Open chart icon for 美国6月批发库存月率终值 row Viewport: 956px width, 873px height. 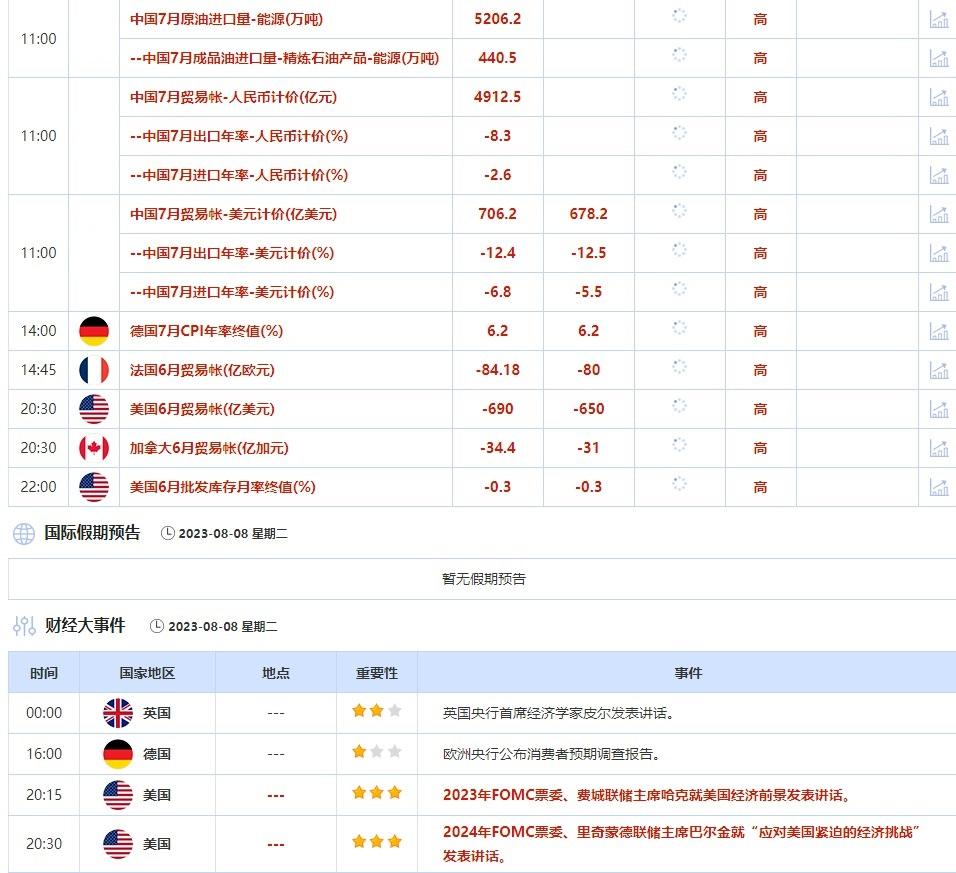click(x=938, y=487)
